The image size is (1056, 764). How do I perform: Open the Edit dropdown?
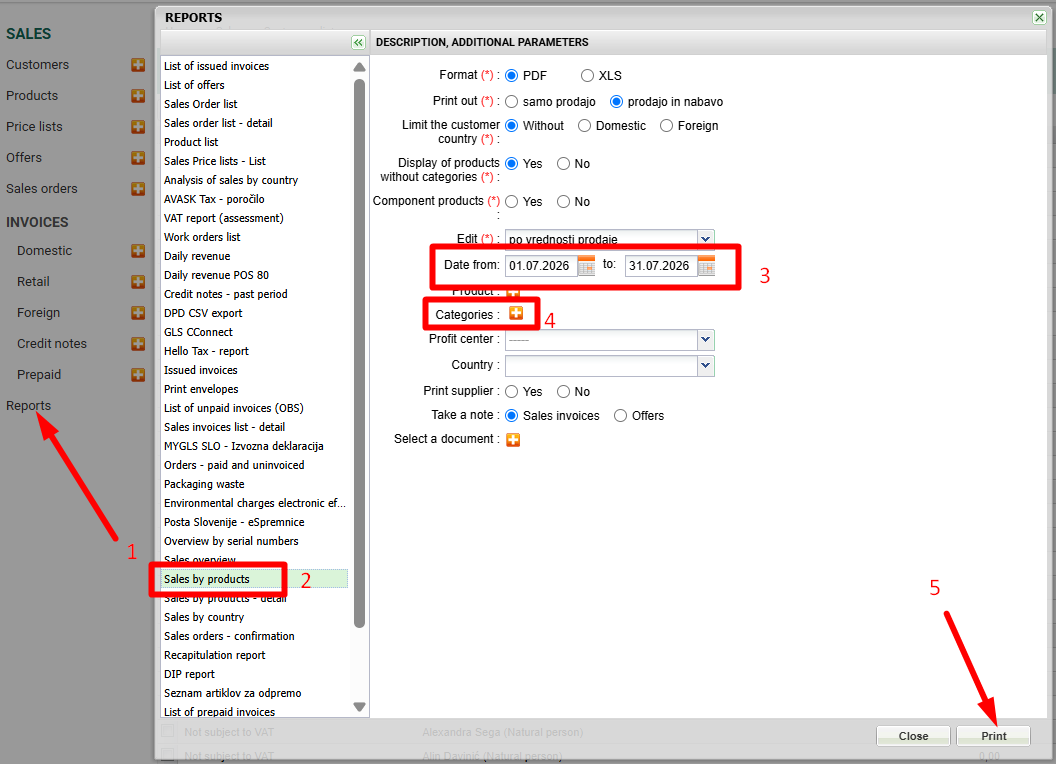pyautogui.click(x=705, y=238)
